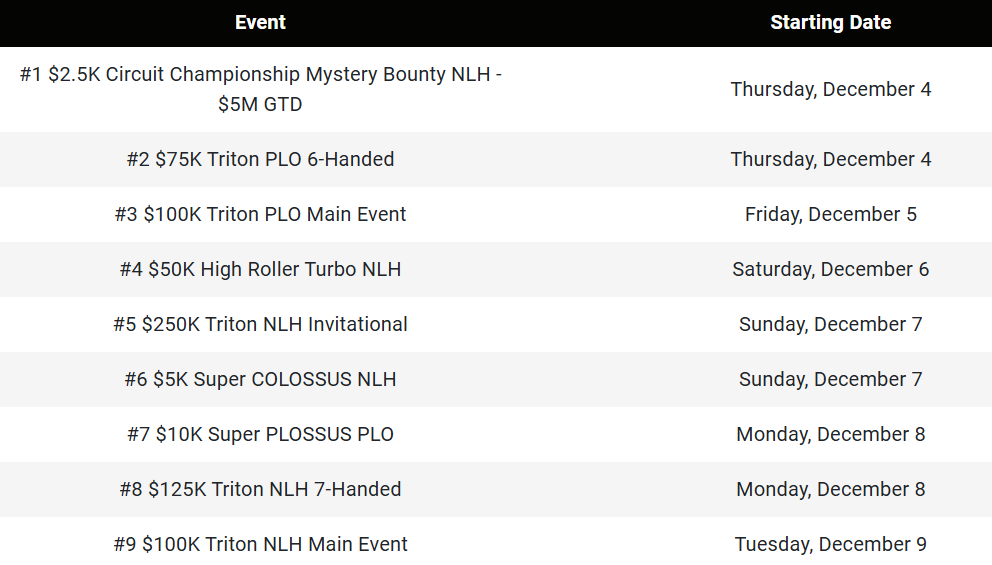Click the Starting Date column header
992x565 pixels.
point(830,22)
